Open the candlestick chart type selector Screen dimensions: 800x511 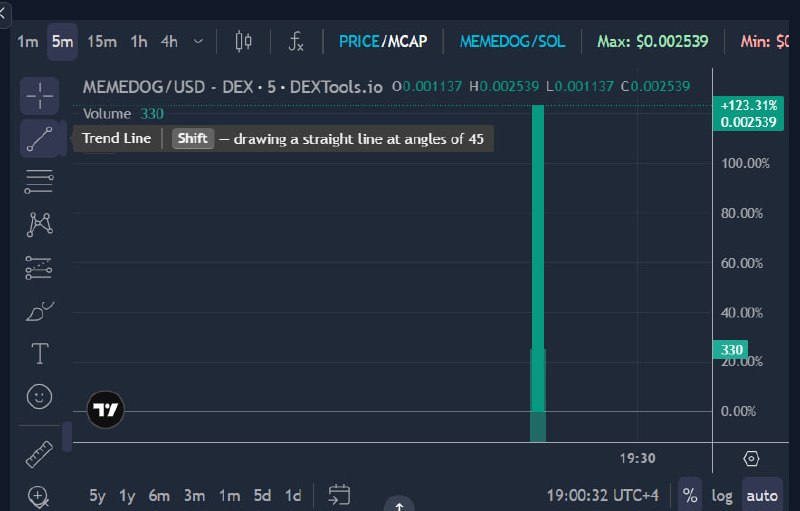click(243, 41)
